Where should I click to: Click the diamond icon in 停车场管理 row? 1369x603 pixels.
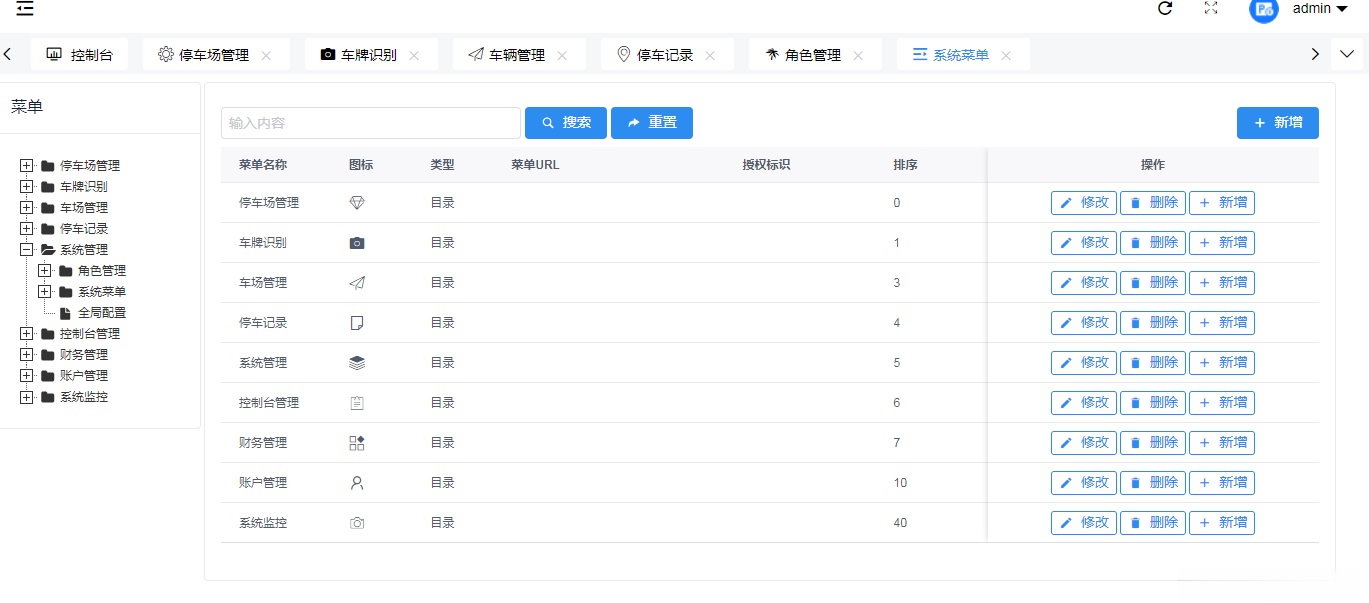[x=357, y=203]
